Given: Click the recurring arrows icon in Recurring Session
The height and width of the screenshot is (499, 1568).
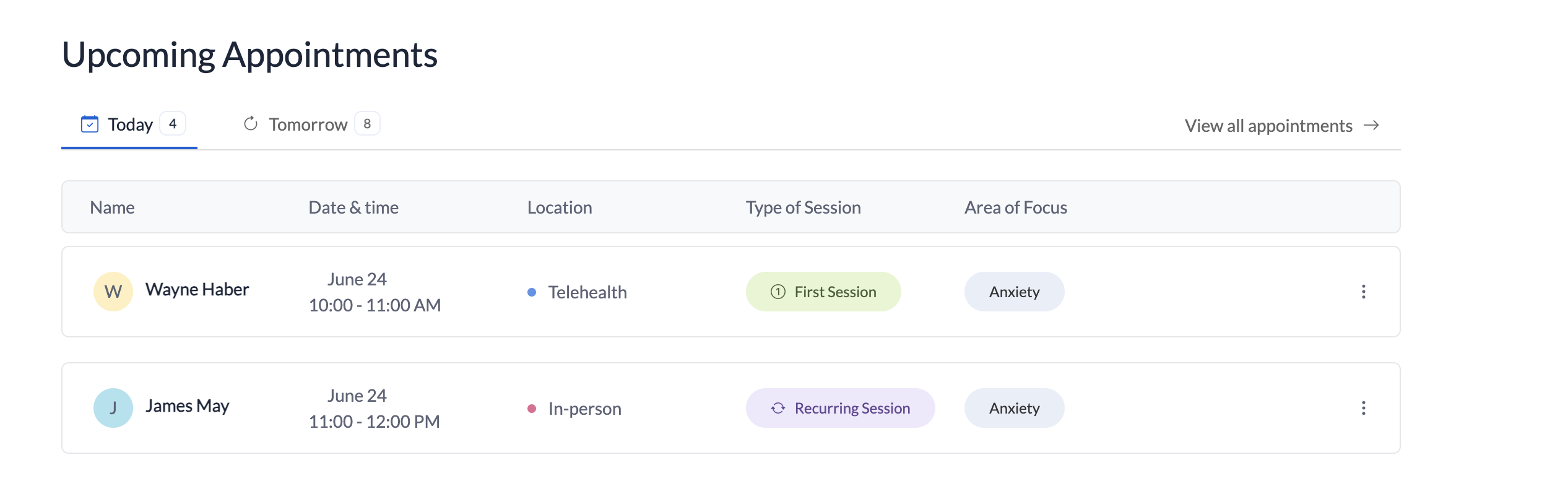Looking at the screenshot, I should tap(778, 408).
